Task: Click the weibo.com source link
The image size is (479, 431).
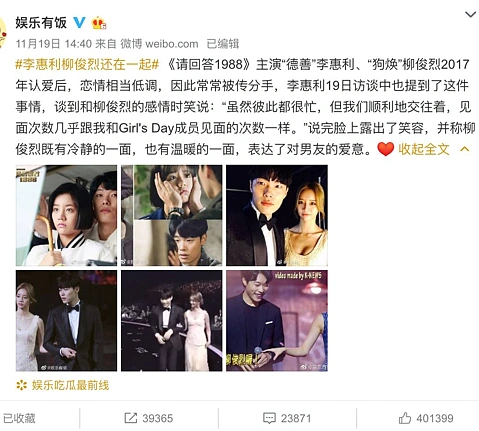Action: (172, 44)
